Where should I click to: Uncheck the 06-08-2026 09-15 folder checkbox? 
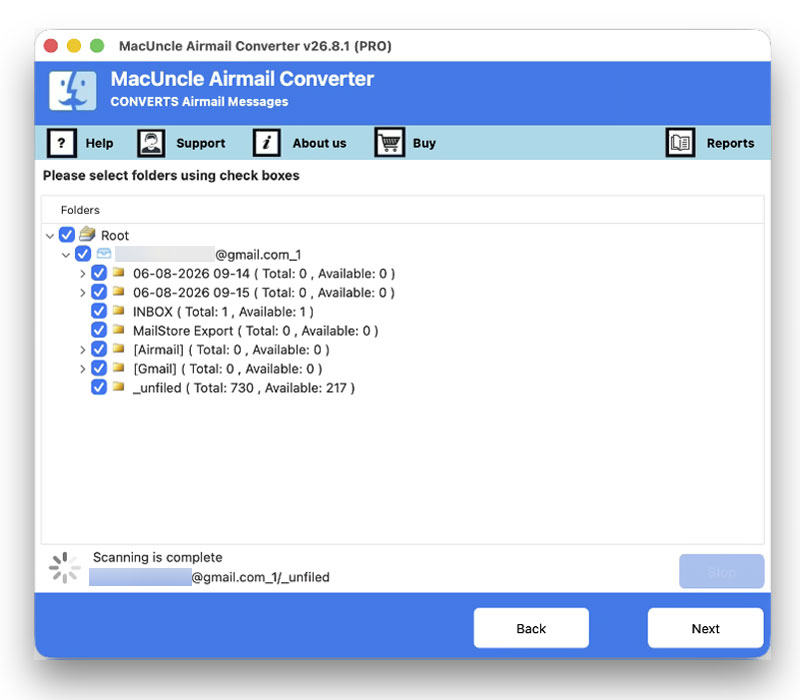[x=99, y=292]
